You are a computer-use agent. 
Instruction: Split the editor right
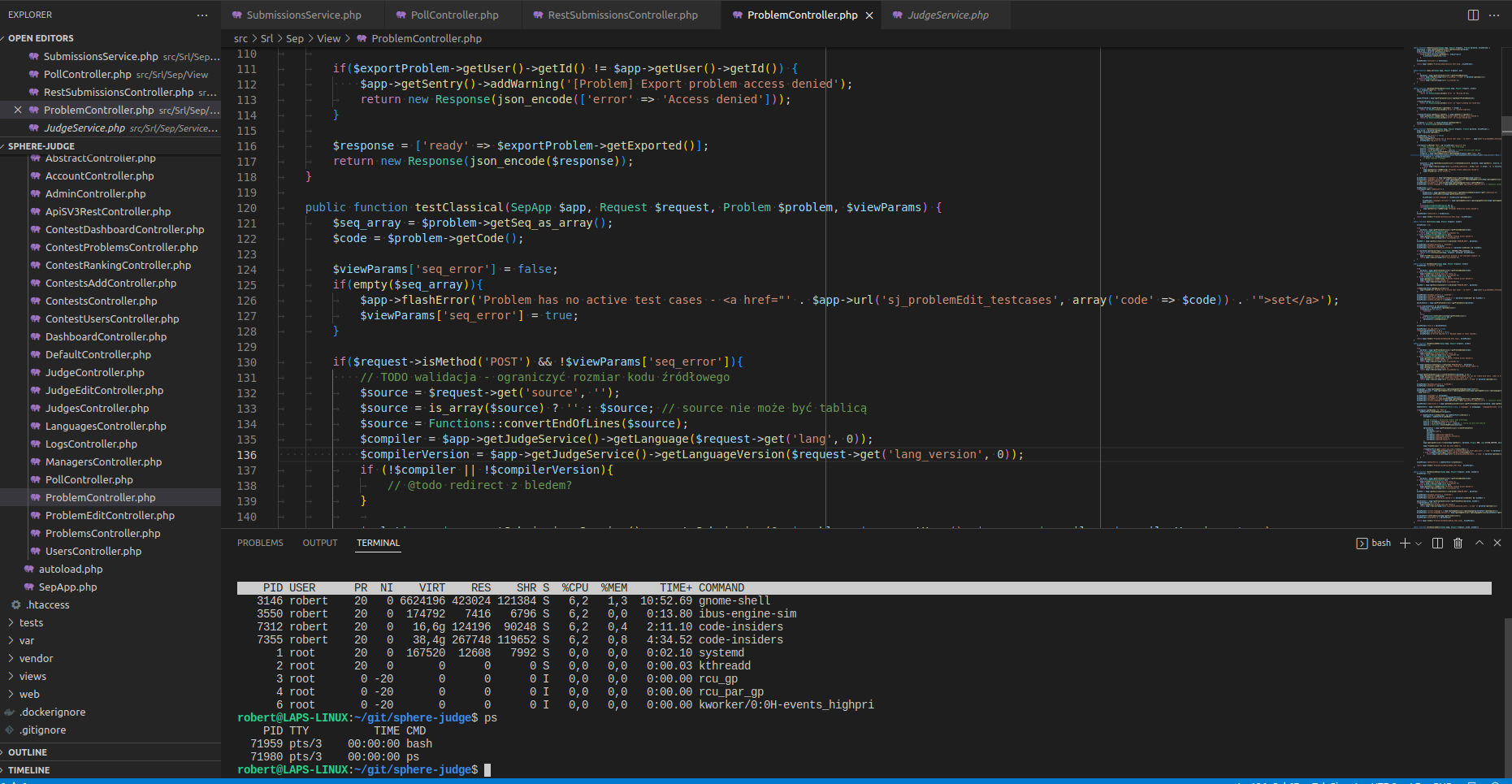1474,15
